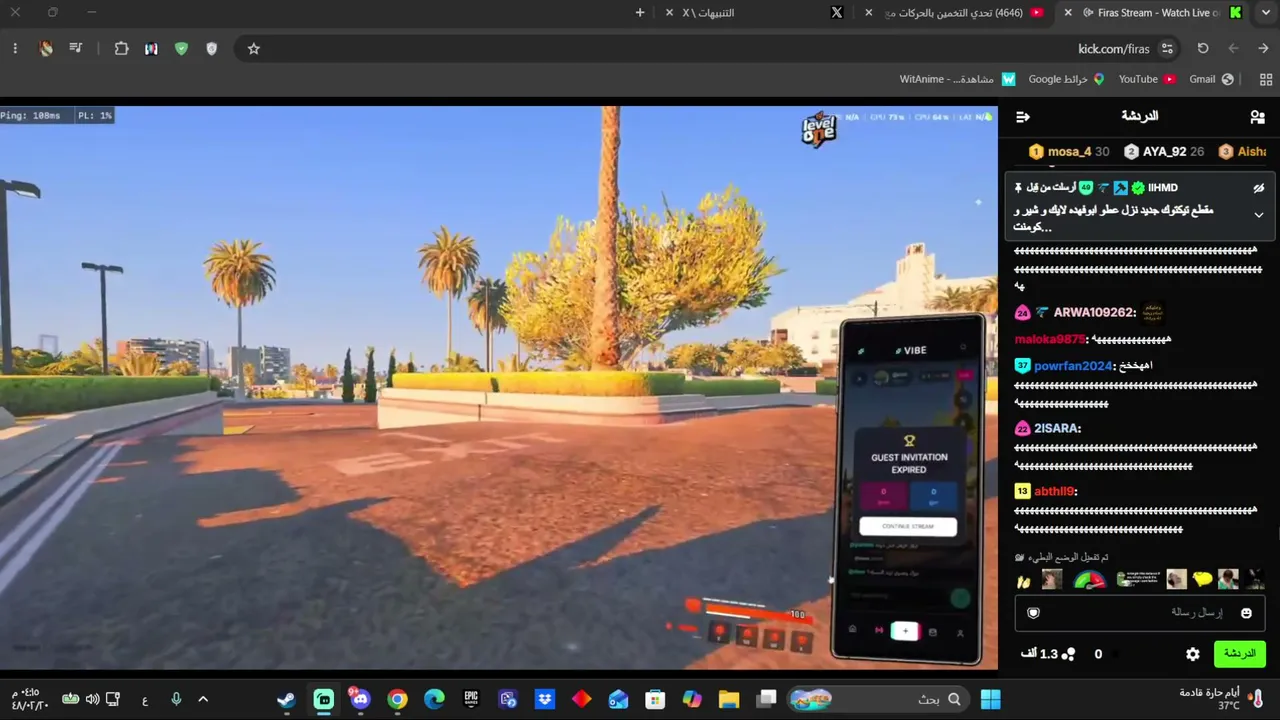The image size is (1280, 720).
Task: Collapse the Kick chat panel
Action: point(1023,117)
